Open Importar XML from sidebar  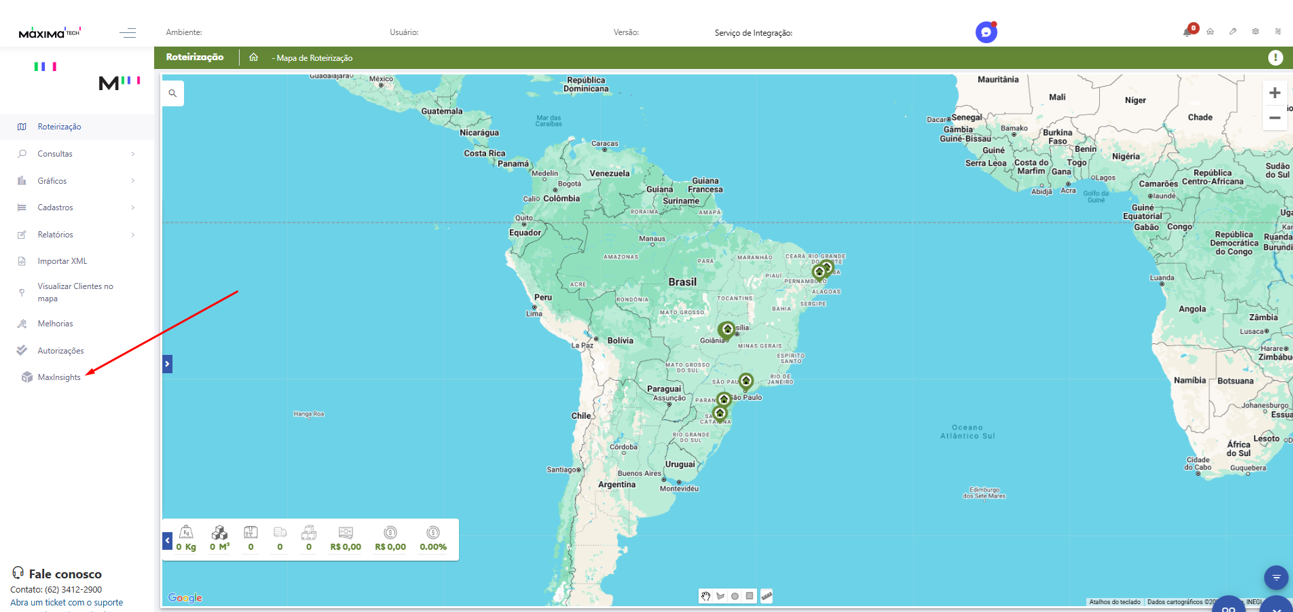(62, 261)
